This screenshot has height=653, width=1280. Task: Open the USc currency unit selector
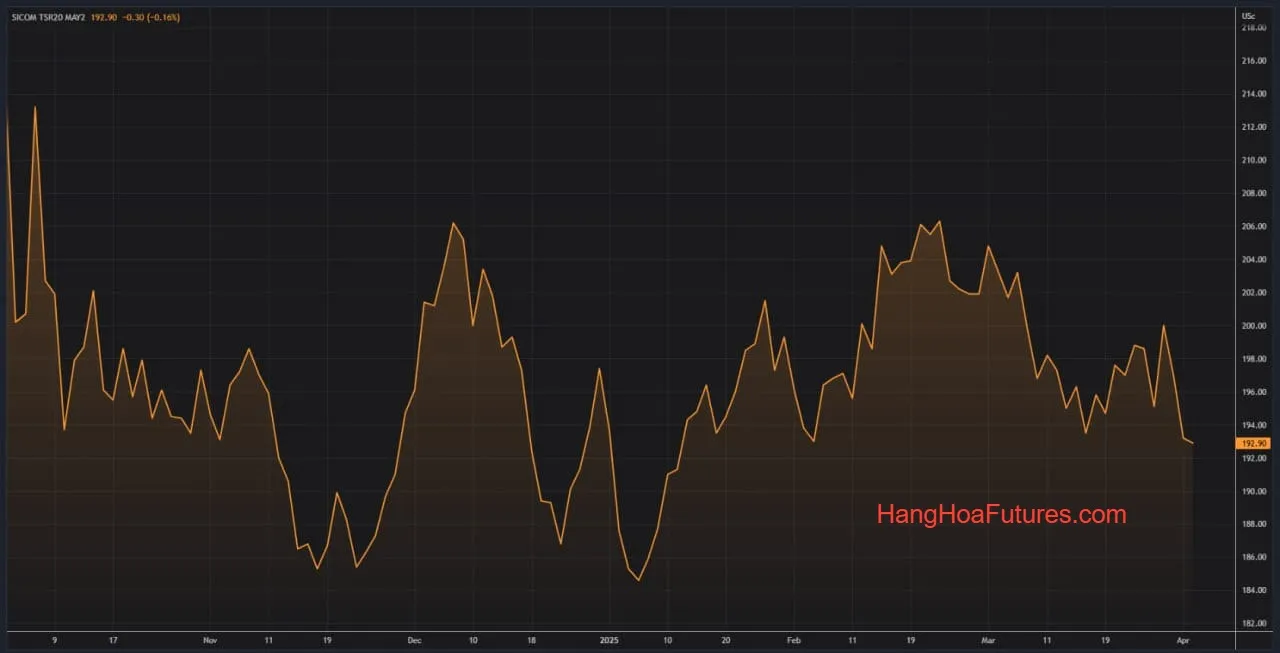pyautogui.click(x=1248, y=16)
